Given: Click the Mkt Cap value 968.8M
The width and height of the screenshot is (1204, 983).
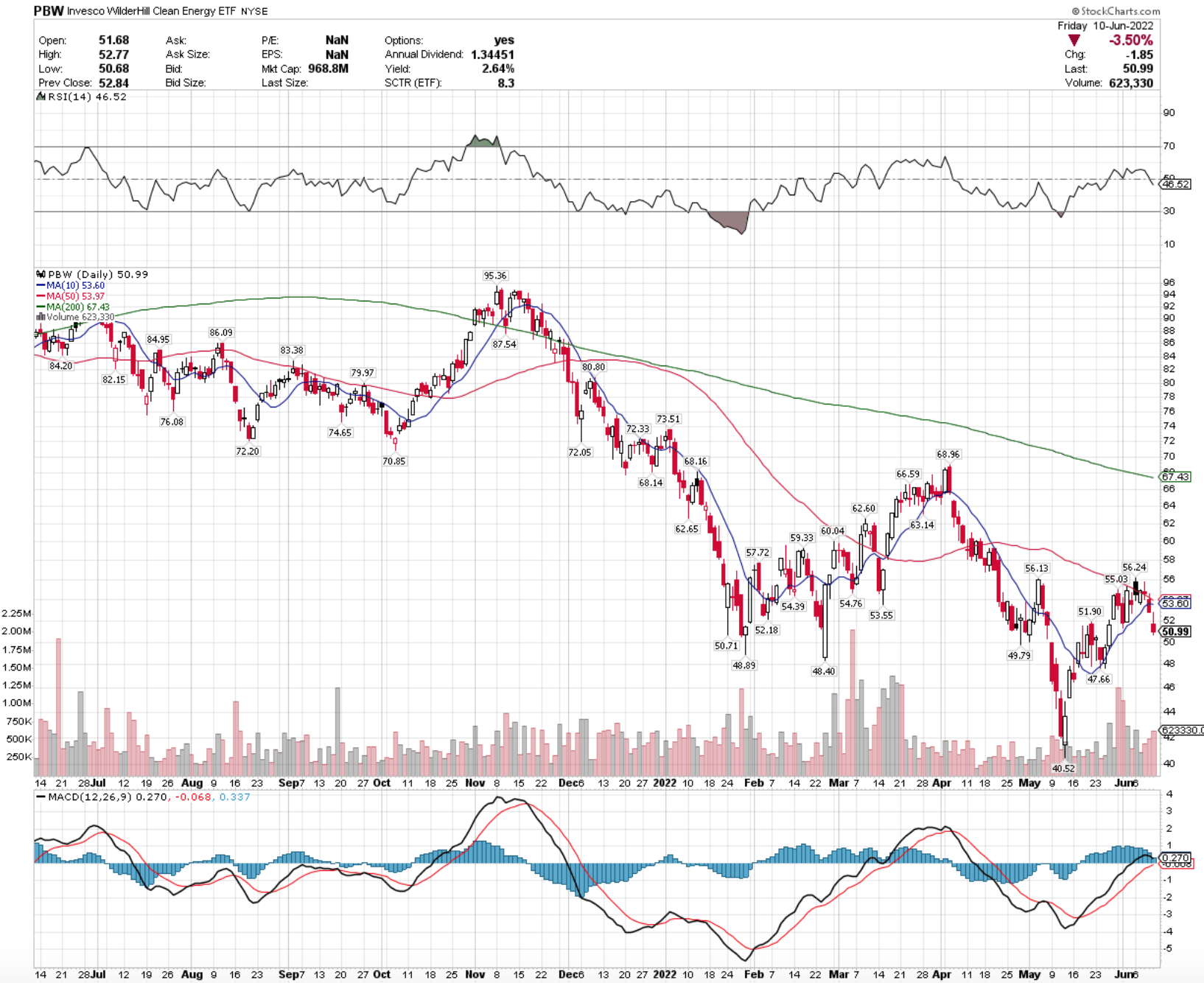Looking at the screenshot, I should 328,69.
